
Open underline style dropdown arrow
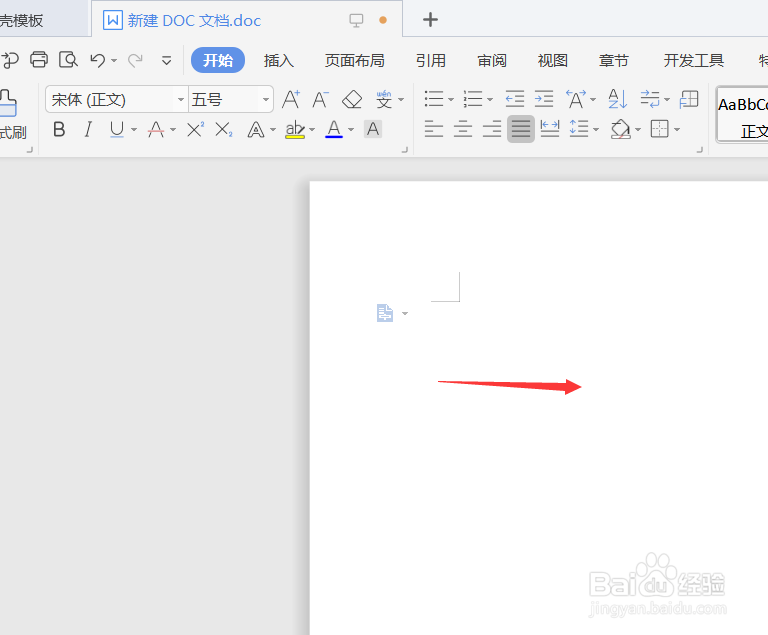point(134,130)
